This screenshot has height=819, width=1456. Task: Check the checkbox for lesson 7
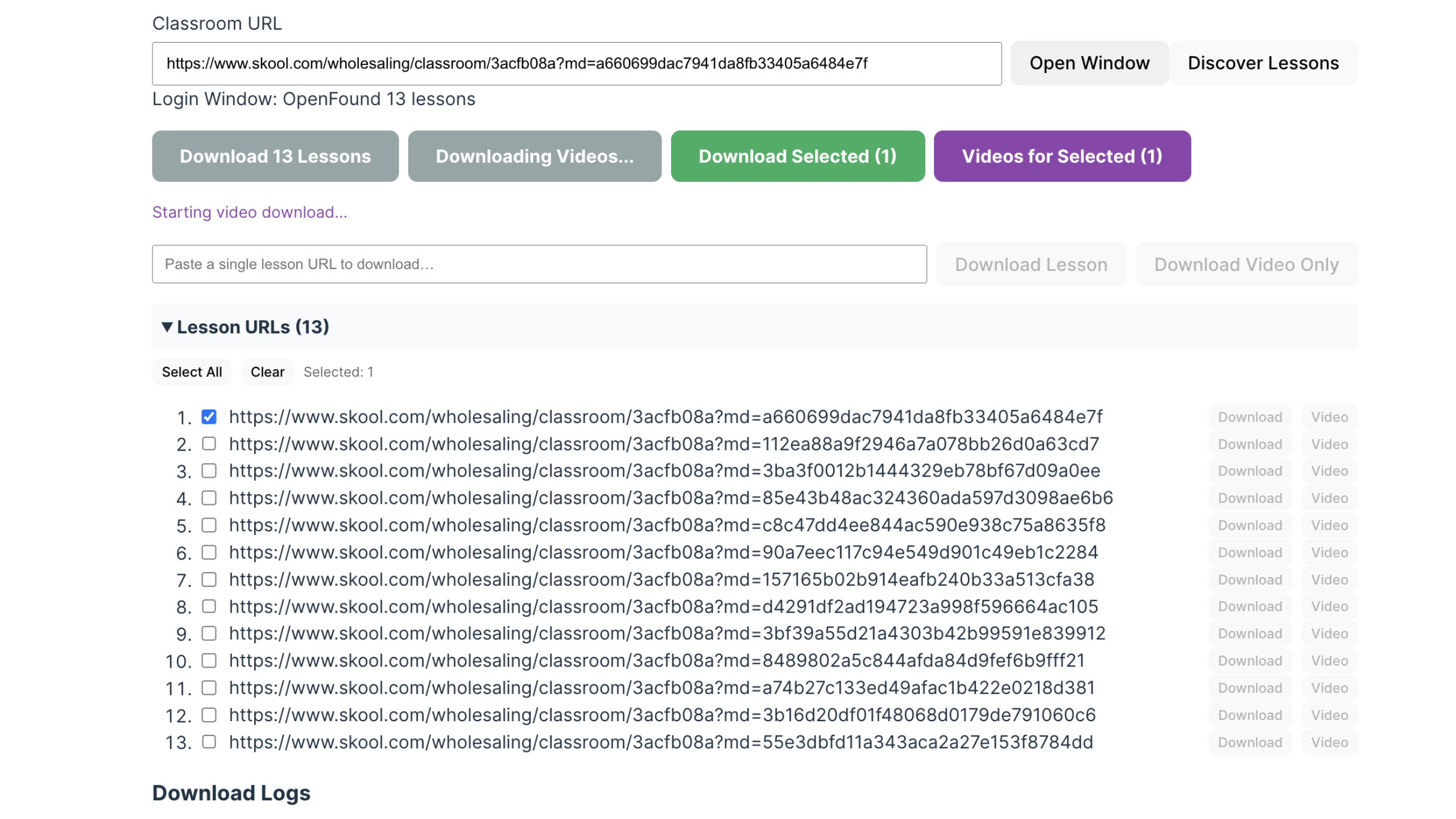click(209, 580)
